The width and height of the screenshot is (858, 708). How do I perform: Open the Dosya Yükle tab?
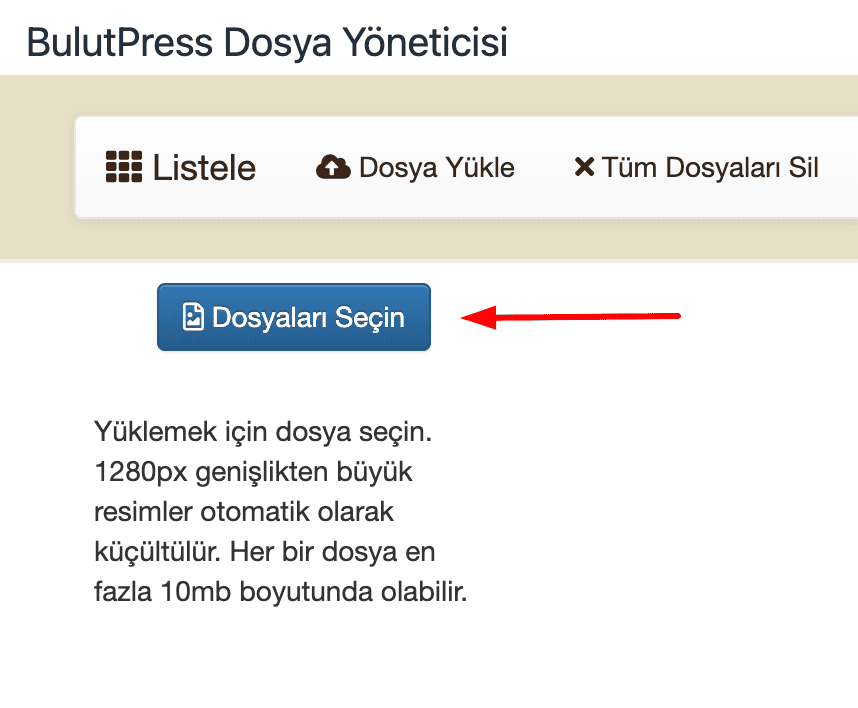point(415,167)
